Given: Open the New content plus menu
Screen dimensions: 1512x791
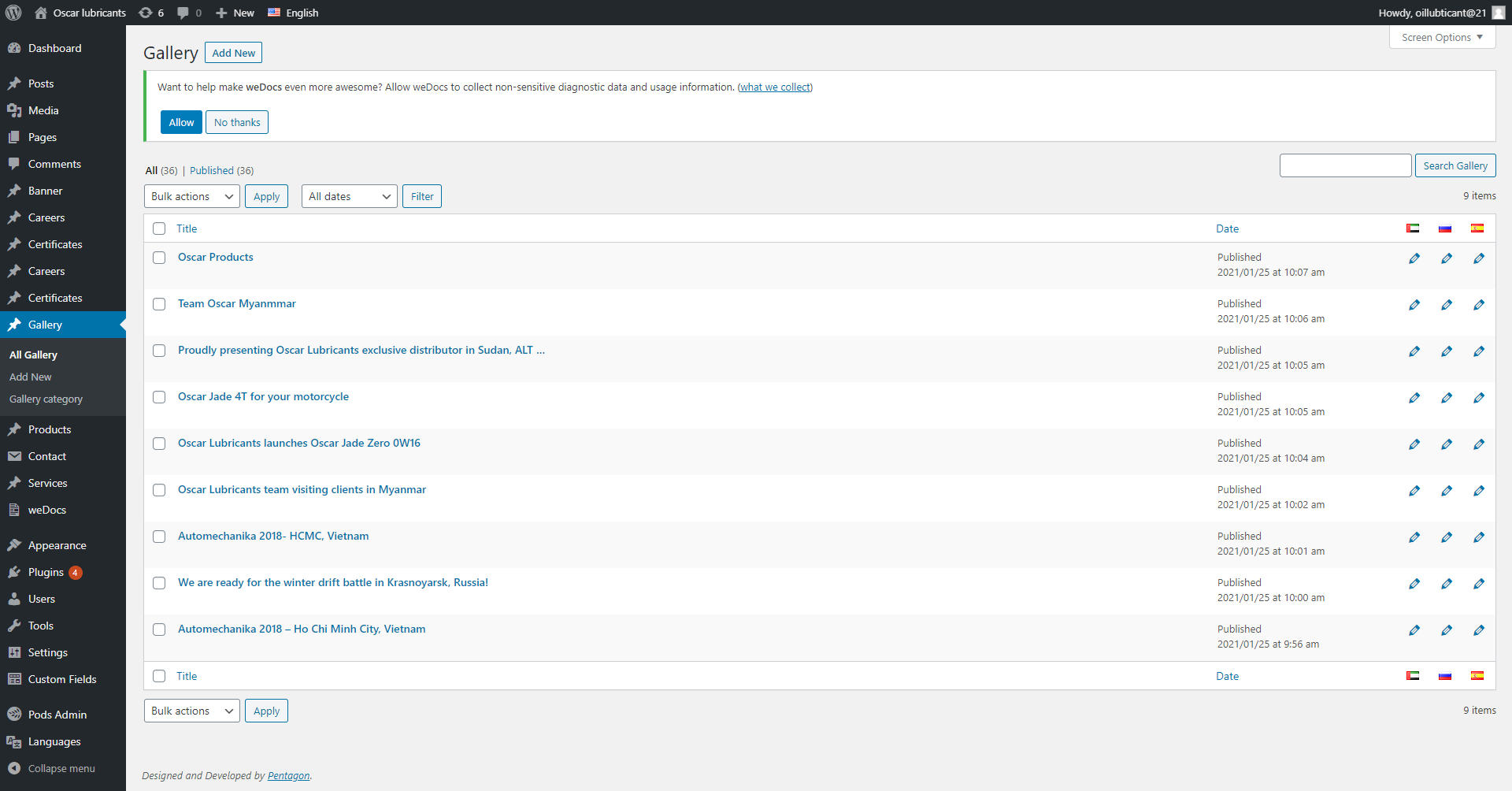Looking at the screenshot, I should (235, 13).
